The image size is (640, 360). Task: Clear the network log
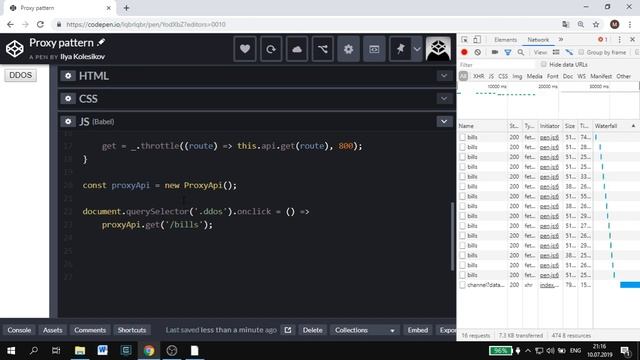click(478, 52)
